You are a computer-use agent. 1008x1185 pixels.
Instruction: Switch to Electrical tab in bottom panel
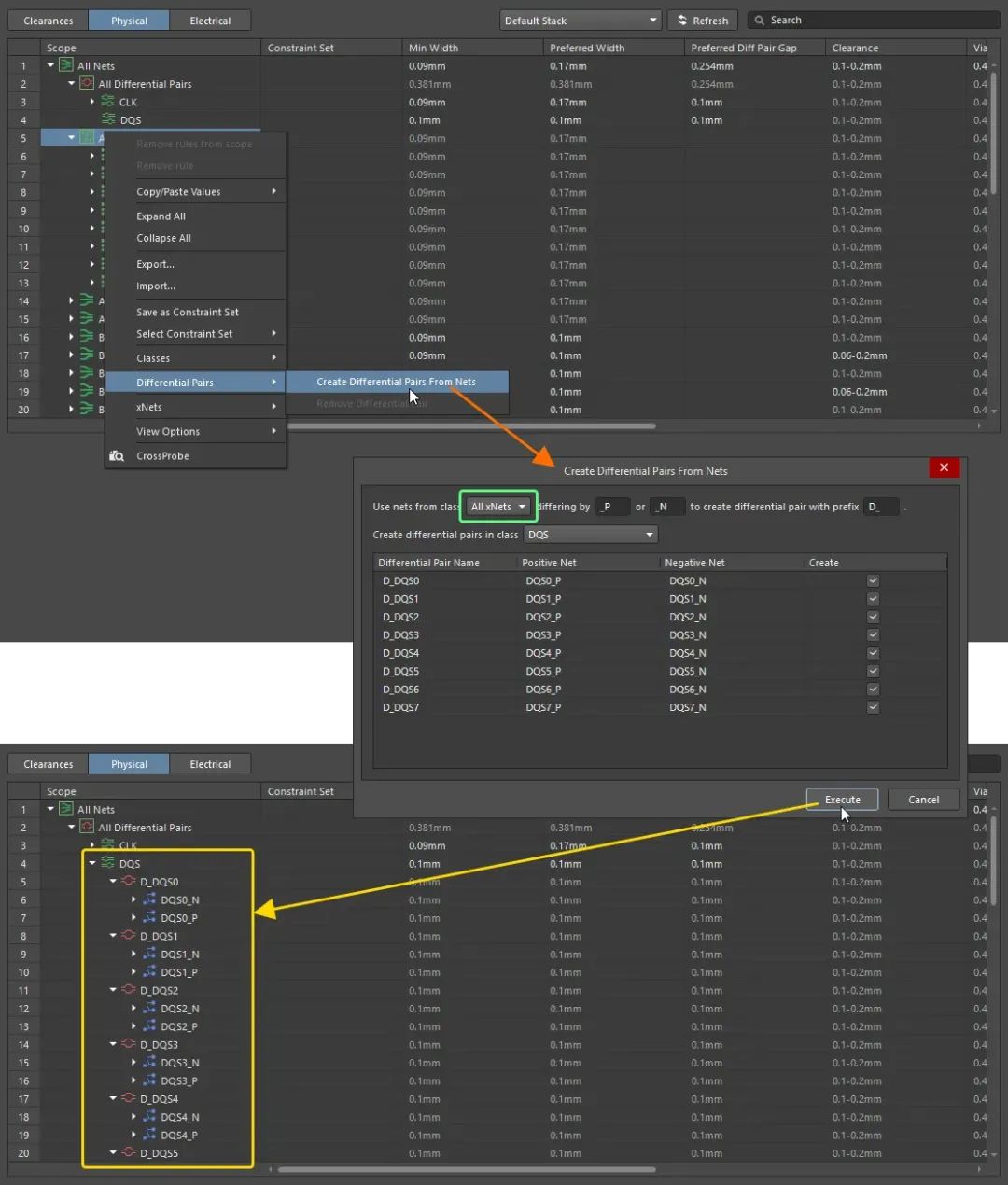(210, 764)
